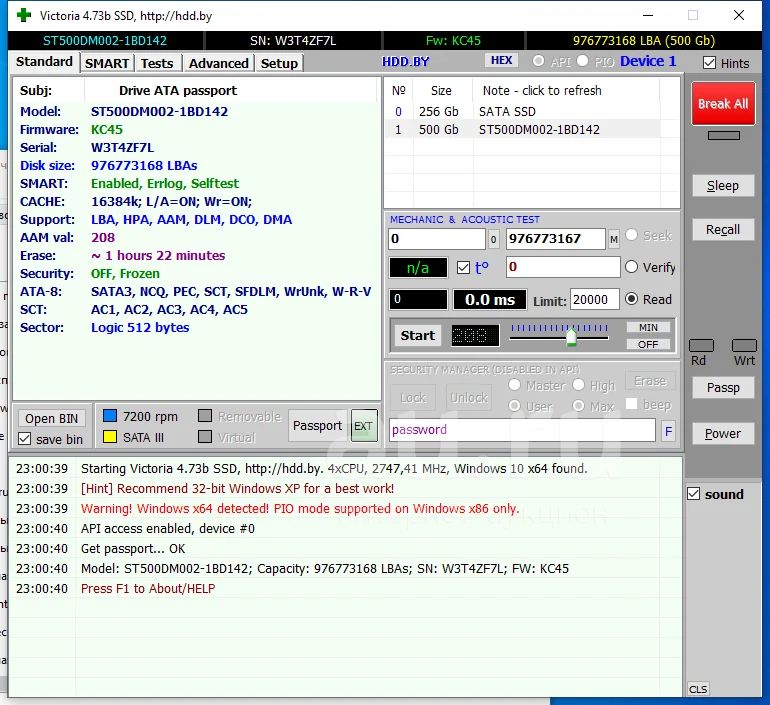Click the red Break All button
The height and width of the screenshot is (705, 770).
point(723,104)
